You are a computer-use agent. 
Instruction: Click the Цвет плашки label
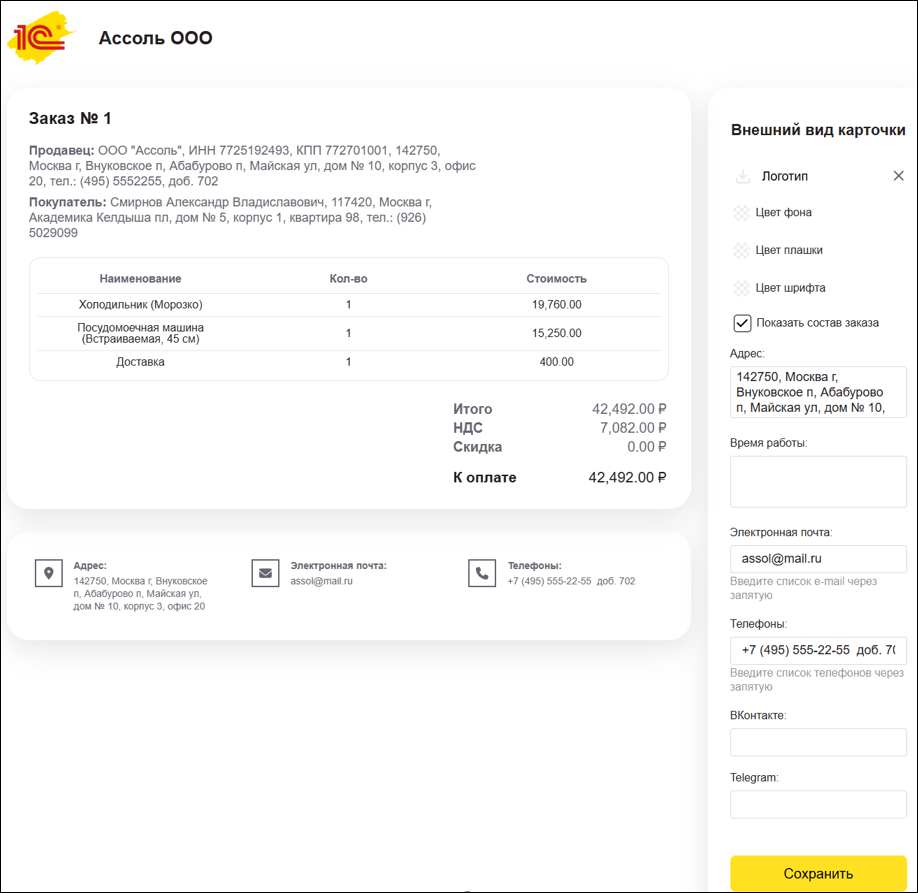(x=789, y=250)
